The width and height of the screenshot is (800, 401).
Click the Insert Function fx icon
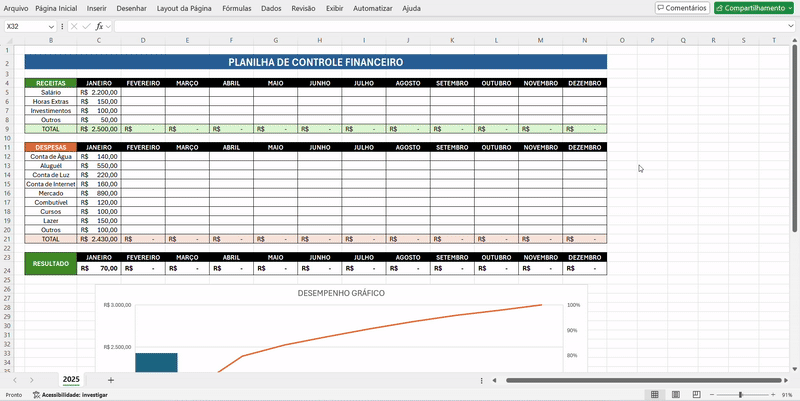(99, 26)
